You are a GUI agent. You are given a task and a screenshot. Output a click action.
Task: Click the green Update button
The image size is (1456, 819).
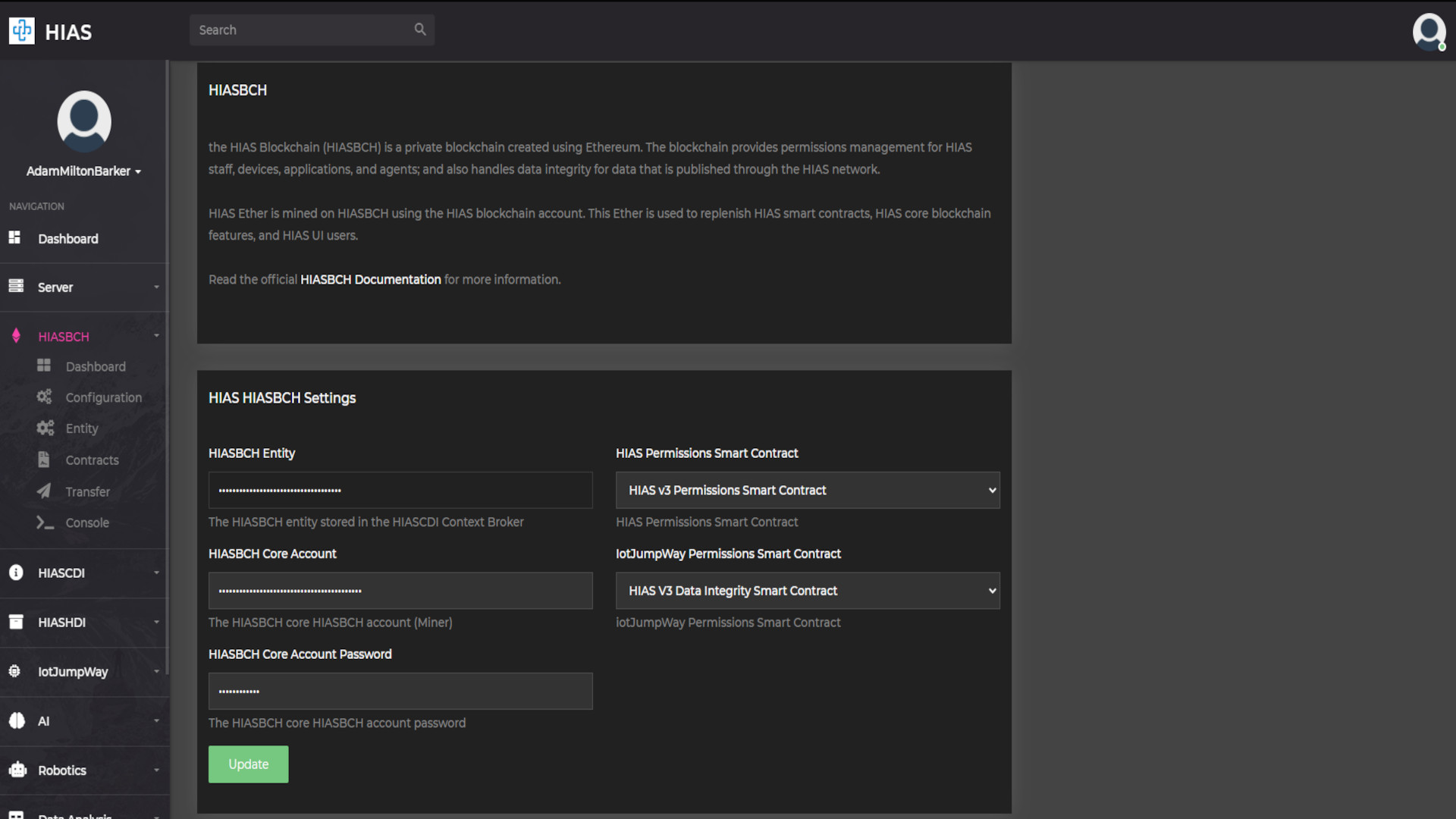tap(248, 764)
